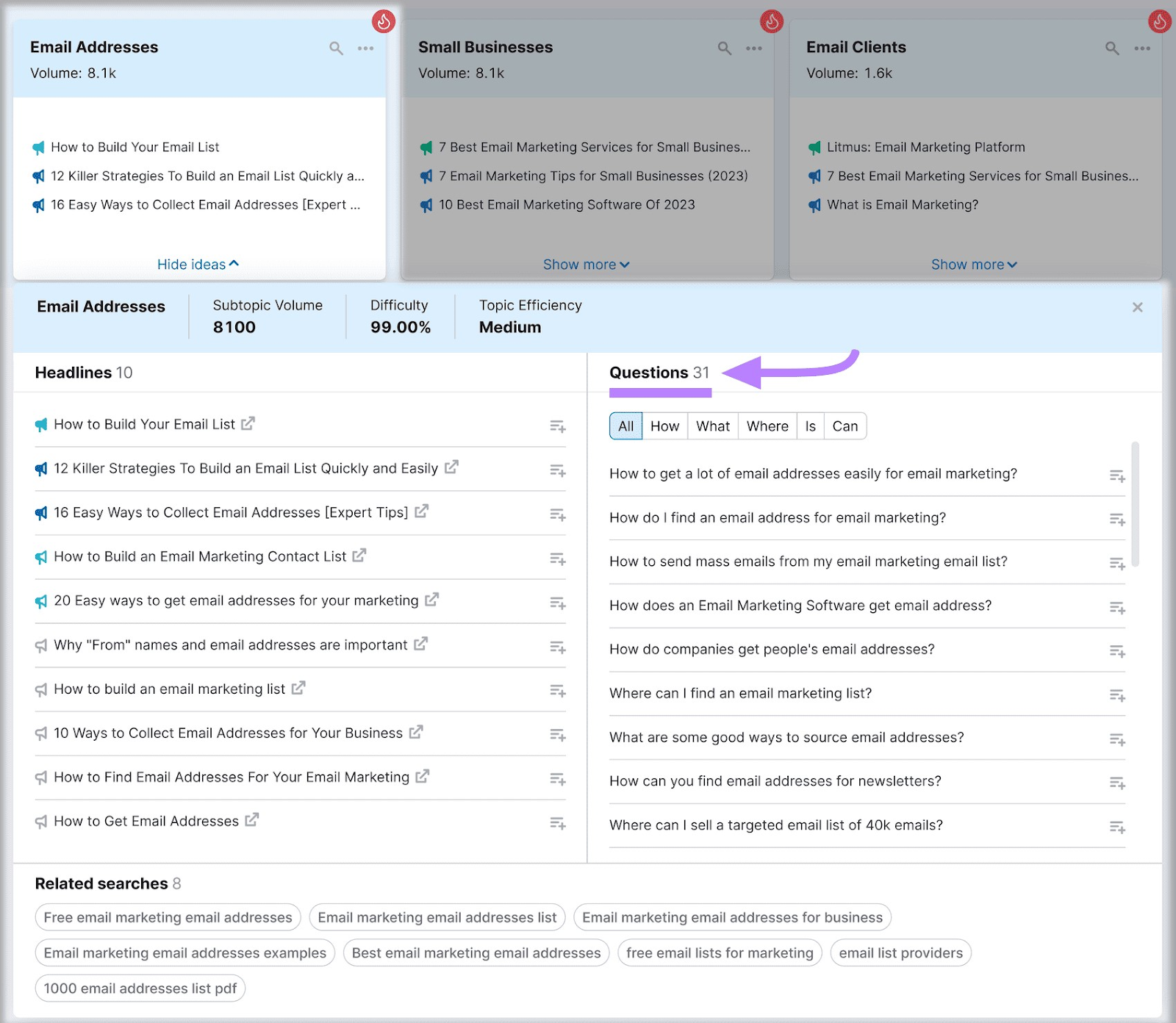Viewport: 1176px width, 1023px height.
Task: Click the megaphone icon beside "Litmus: Email Marketing Platform"
Action: tap(816, 147)
